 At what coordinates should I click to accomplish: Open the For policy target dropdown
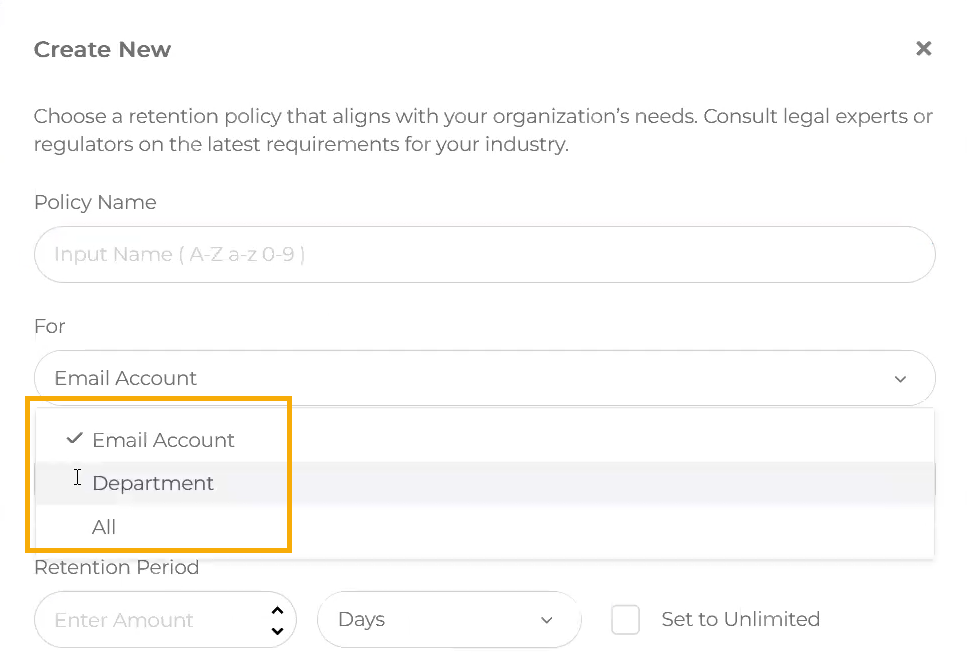[x=485, y=378]
